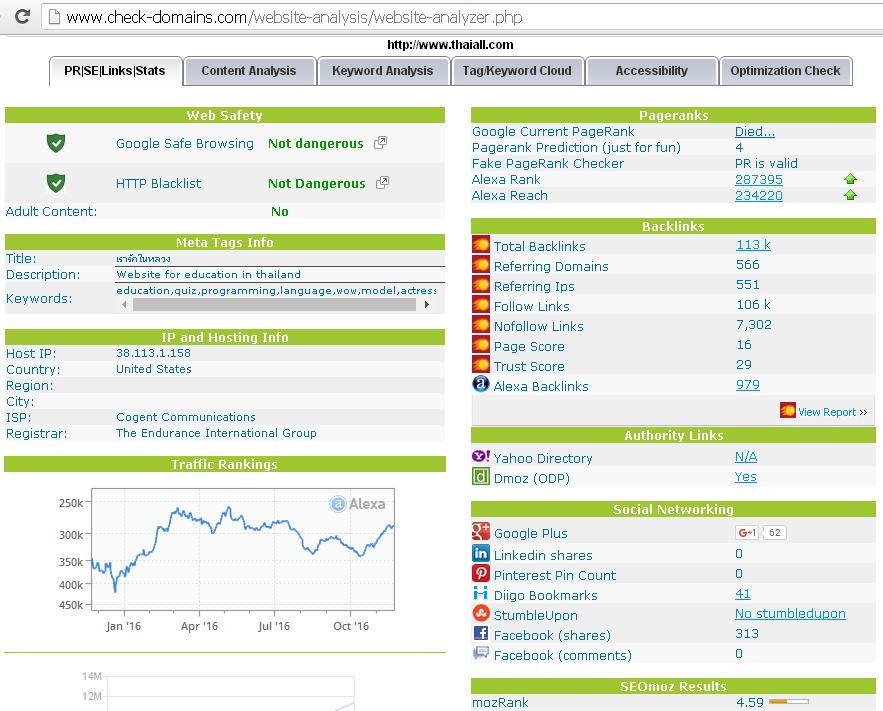Open the Accessibility tab
Viewport: 883px width, 711px height.
pos(651,71)
